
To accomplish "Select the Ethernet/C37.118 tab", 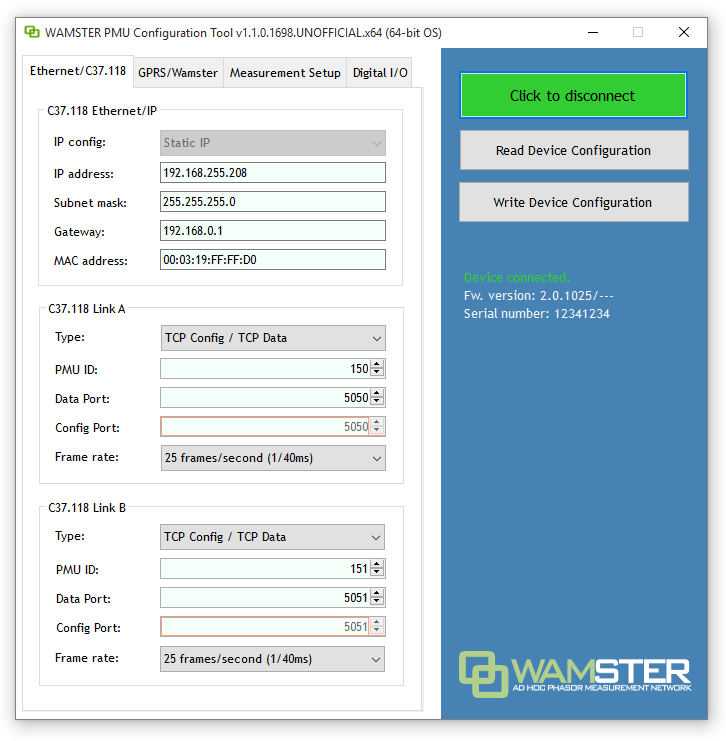I will tap(78, 71).
